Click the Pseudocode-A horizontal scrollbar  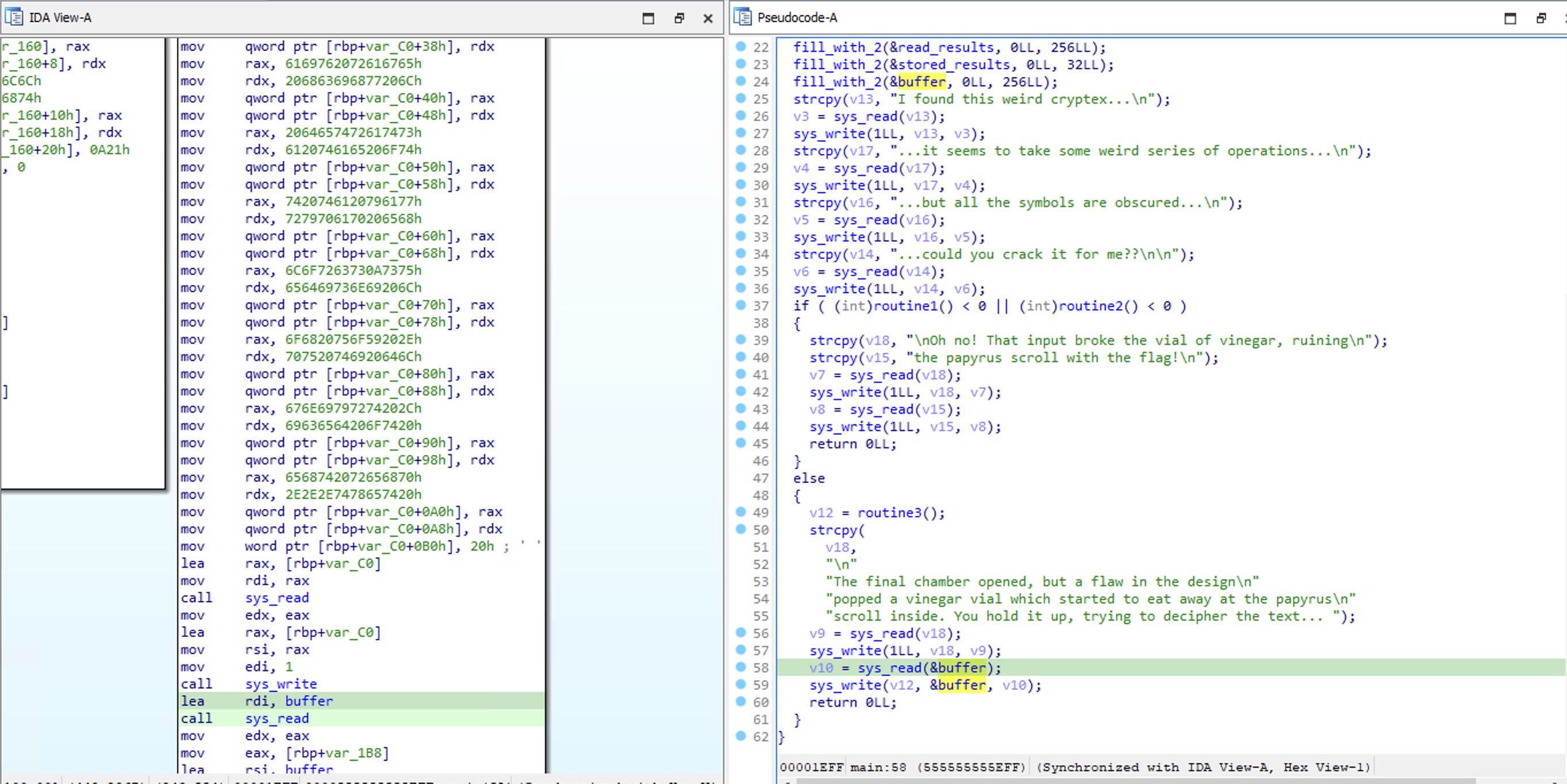pyautogui.click(x=1136, y=781)
